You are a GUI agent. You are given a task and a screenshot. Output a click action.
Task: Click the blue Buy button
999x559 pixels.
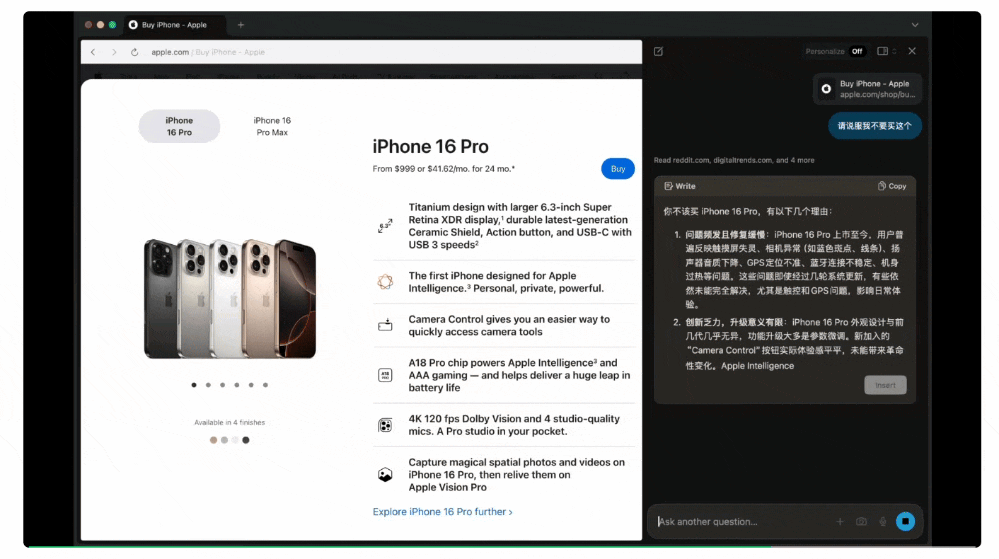pyautogui.click(x=617, y=169)
